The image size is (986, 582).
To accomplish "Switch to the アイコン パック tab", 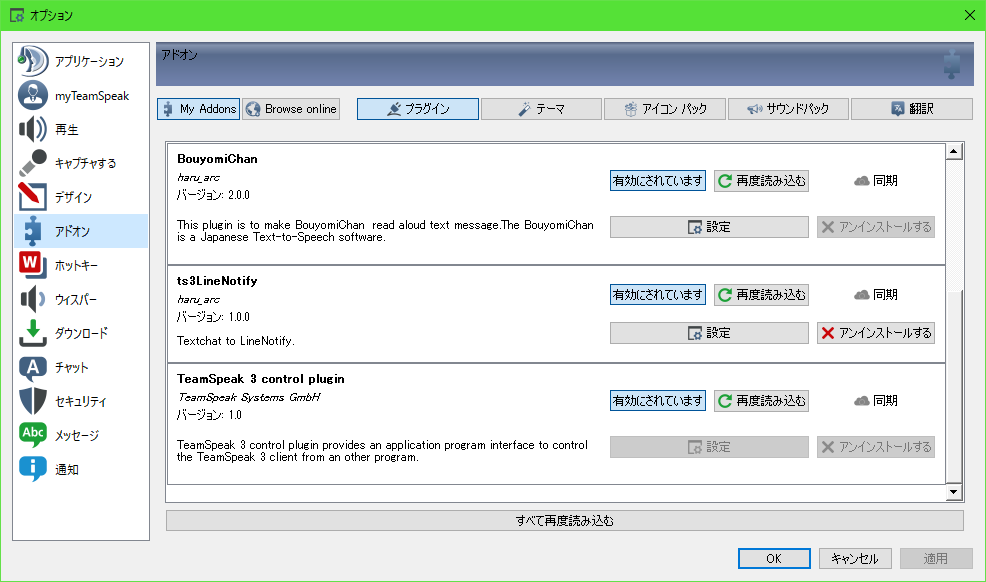I will click(x=665, y=109).
